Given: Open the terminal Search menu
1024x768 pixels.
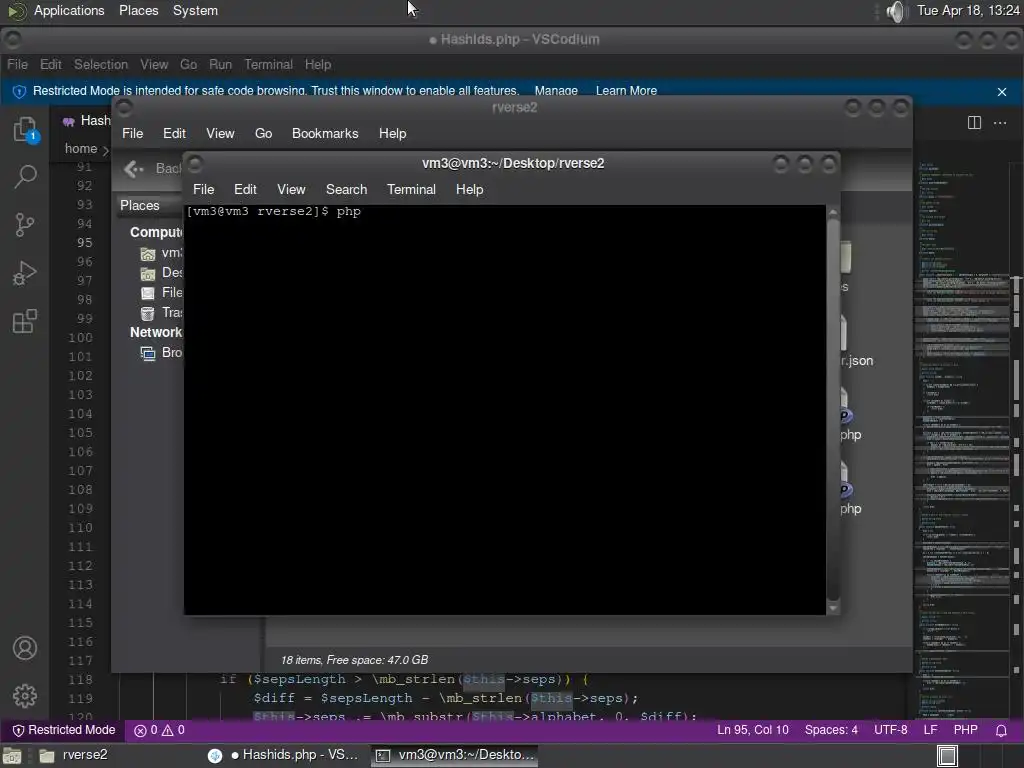Looking at the screenshot, I should tap(346, 189).
